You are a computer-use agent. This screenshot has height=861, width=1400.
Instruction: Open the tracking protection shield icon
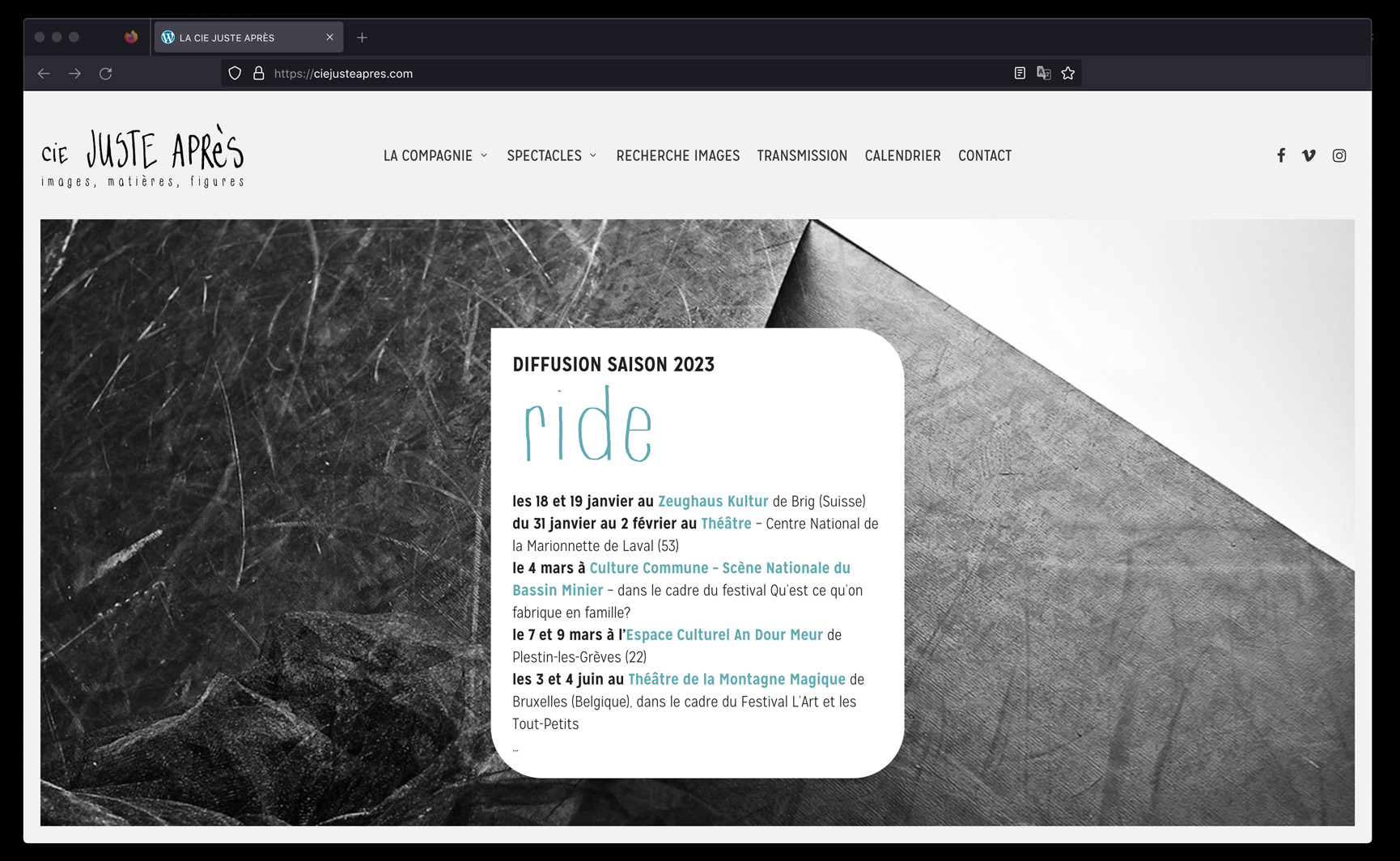tap(235, 74)
